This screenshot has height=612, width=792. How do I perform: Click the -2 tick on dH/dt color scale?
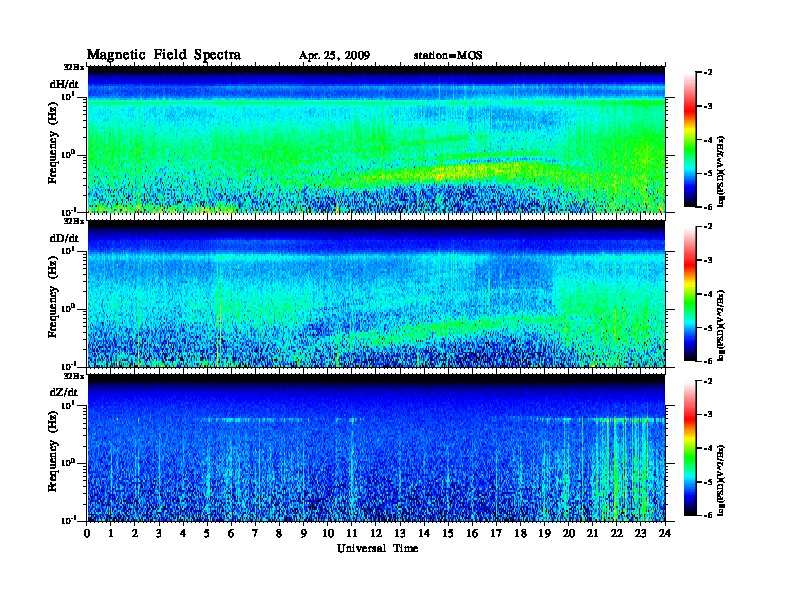(x=708, y=73)
